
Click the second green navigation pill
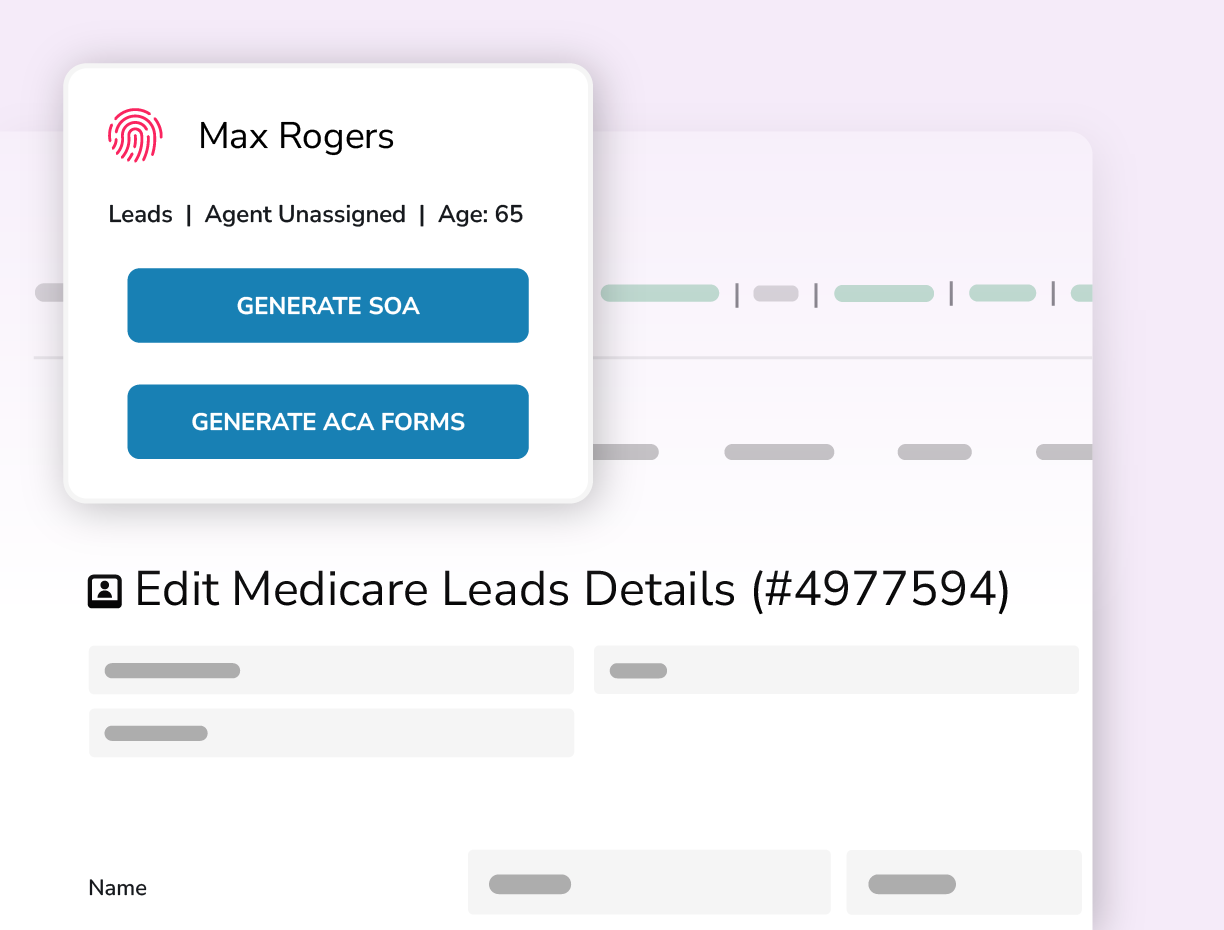(x=884, y=292)
